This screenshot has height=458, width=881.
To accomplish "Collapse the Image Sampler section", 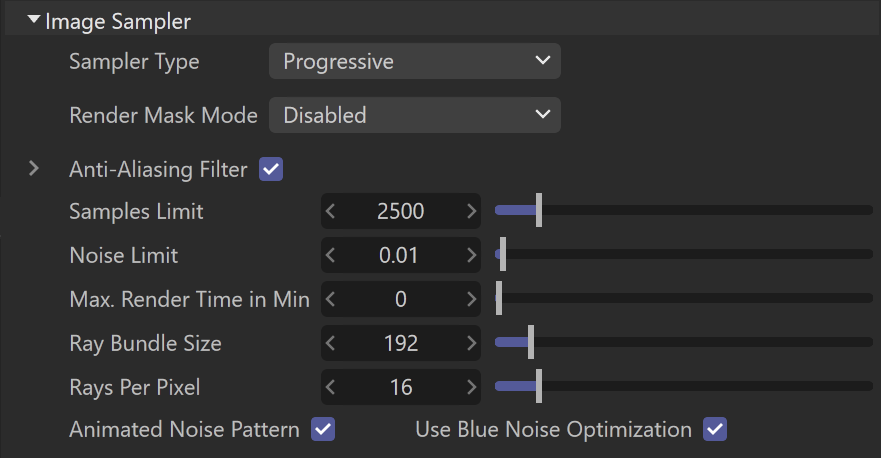I will [34, 20].
